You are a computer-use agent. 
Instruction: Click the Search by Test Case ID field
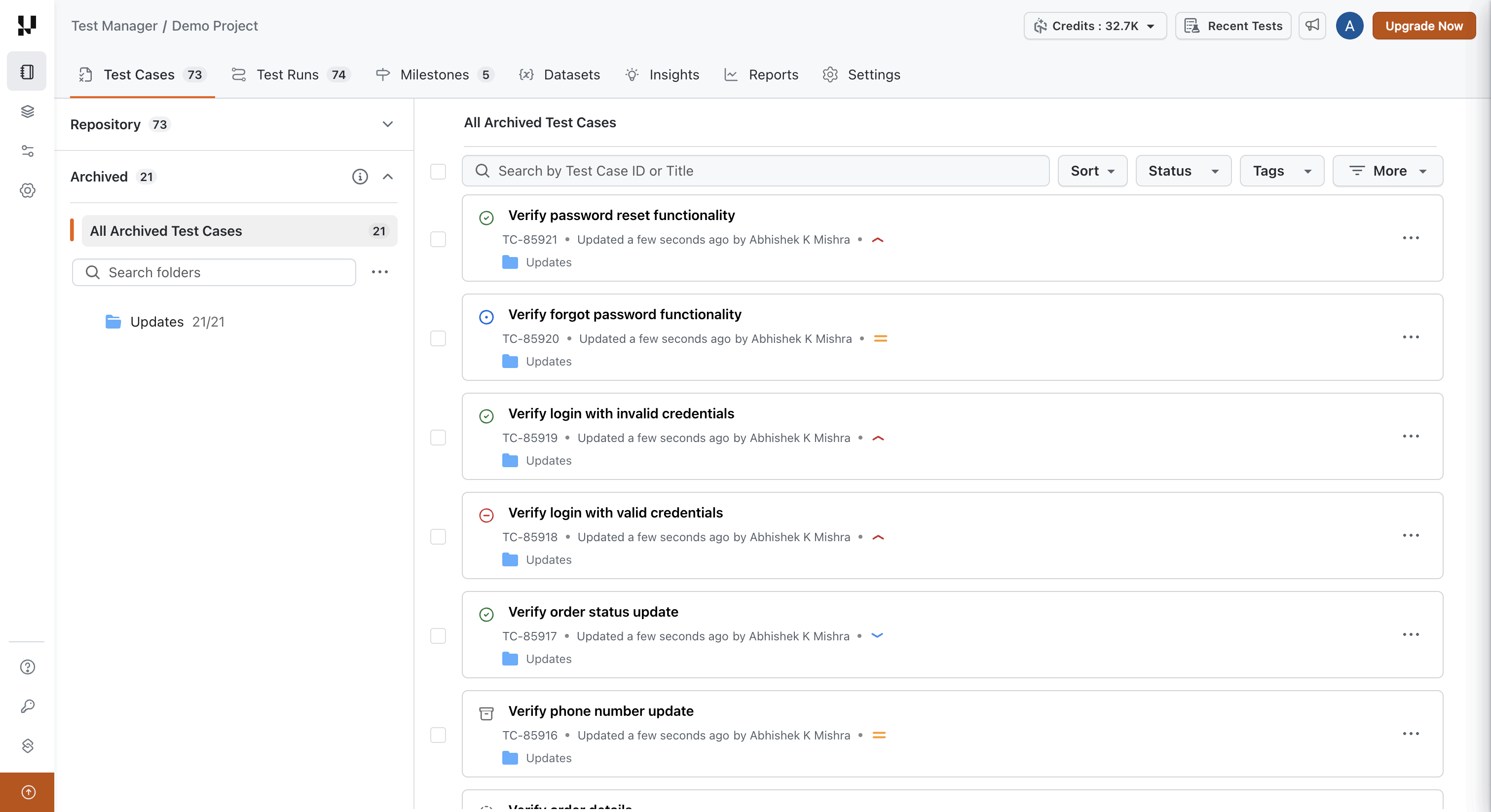point(755,171)
